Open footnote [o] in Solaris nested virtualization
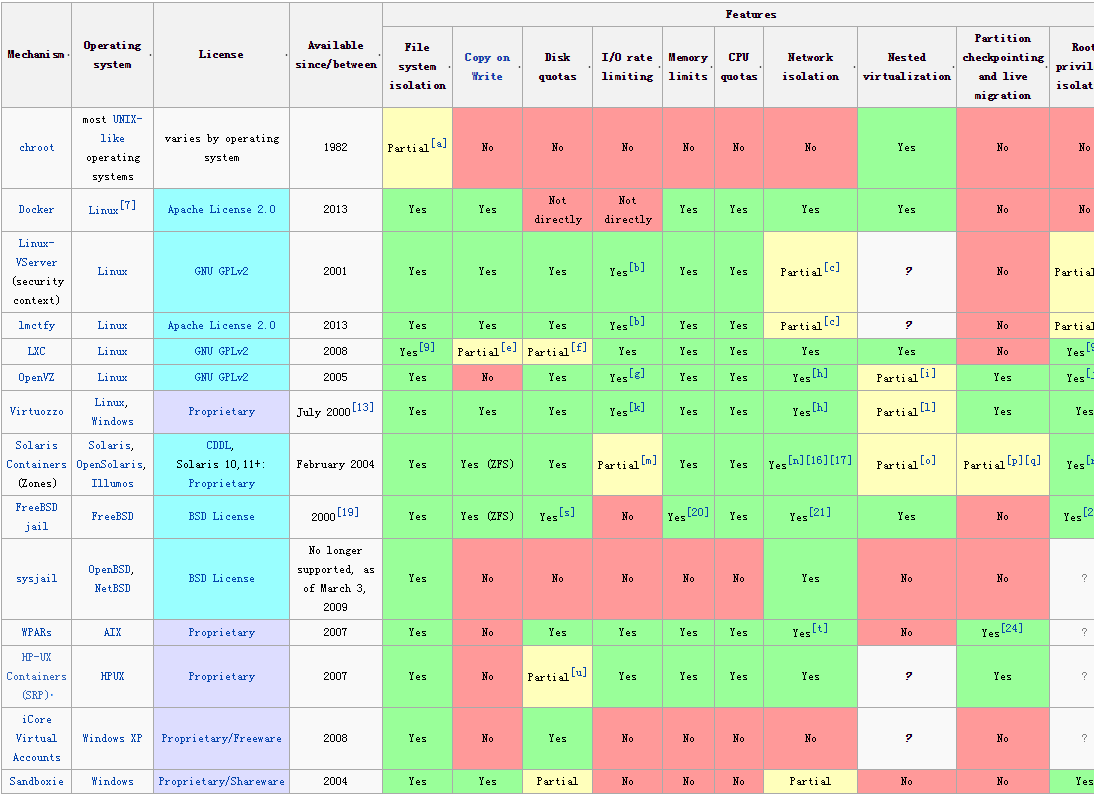The image size is (1094, 797). tap(927, 460)
